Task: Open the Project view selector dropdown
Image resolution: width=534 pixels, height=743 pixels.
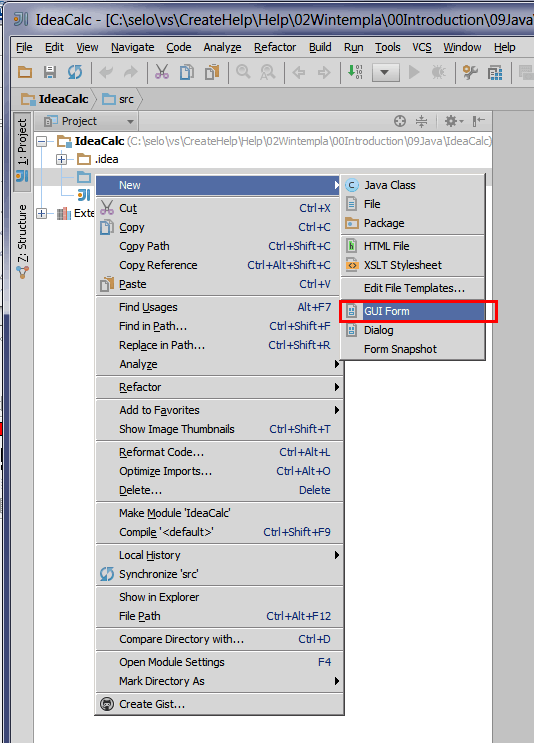Action: (89, 121)
